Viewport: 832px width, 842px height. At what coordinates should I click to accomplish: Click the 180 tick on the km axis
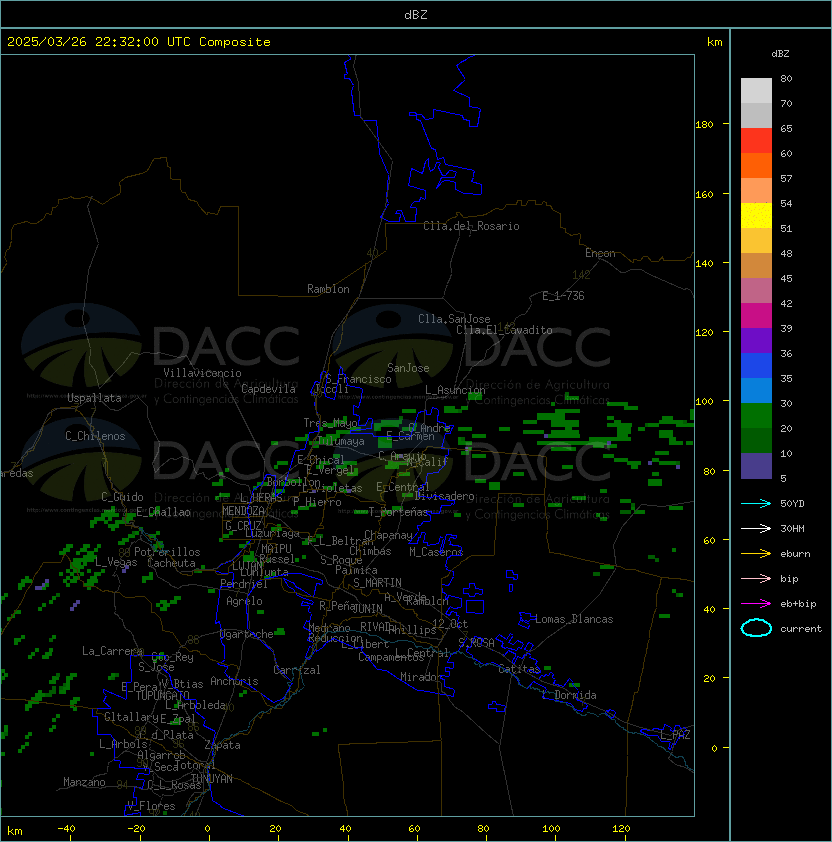pyautogui.click(x=705, y=125)
